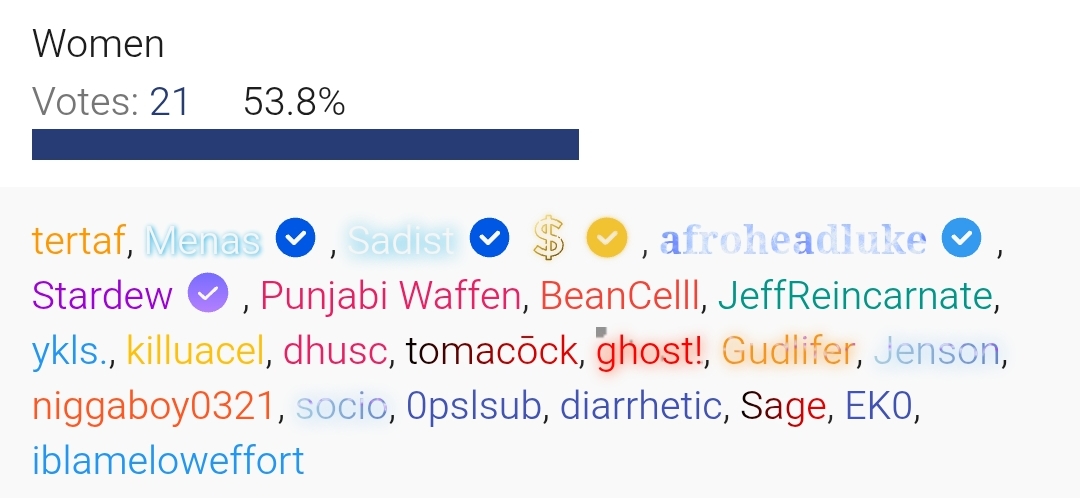The height and width of the screenshot is (498, 1080).
Task: Go to Stardew's profile
Action: coord(102,295)
